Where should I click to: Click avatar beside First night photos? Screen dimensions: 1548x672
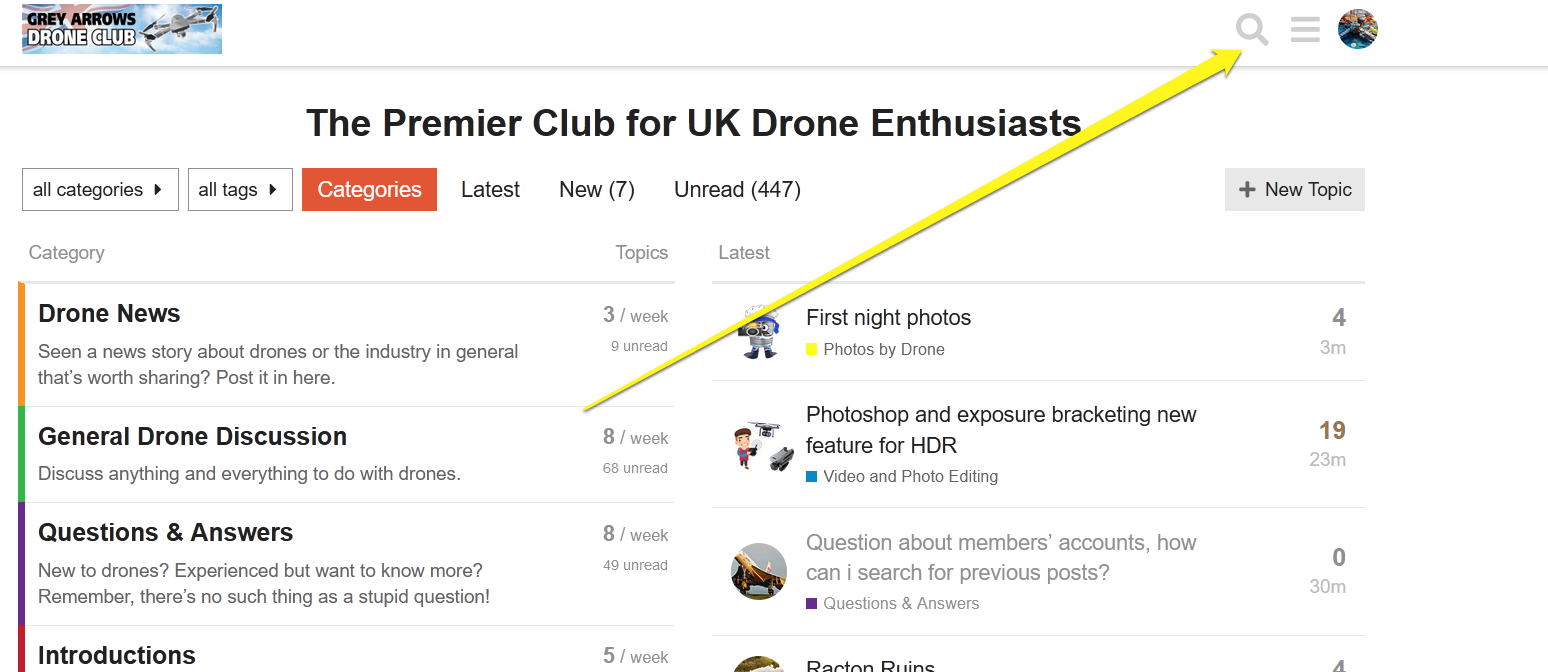click(759, 332)
